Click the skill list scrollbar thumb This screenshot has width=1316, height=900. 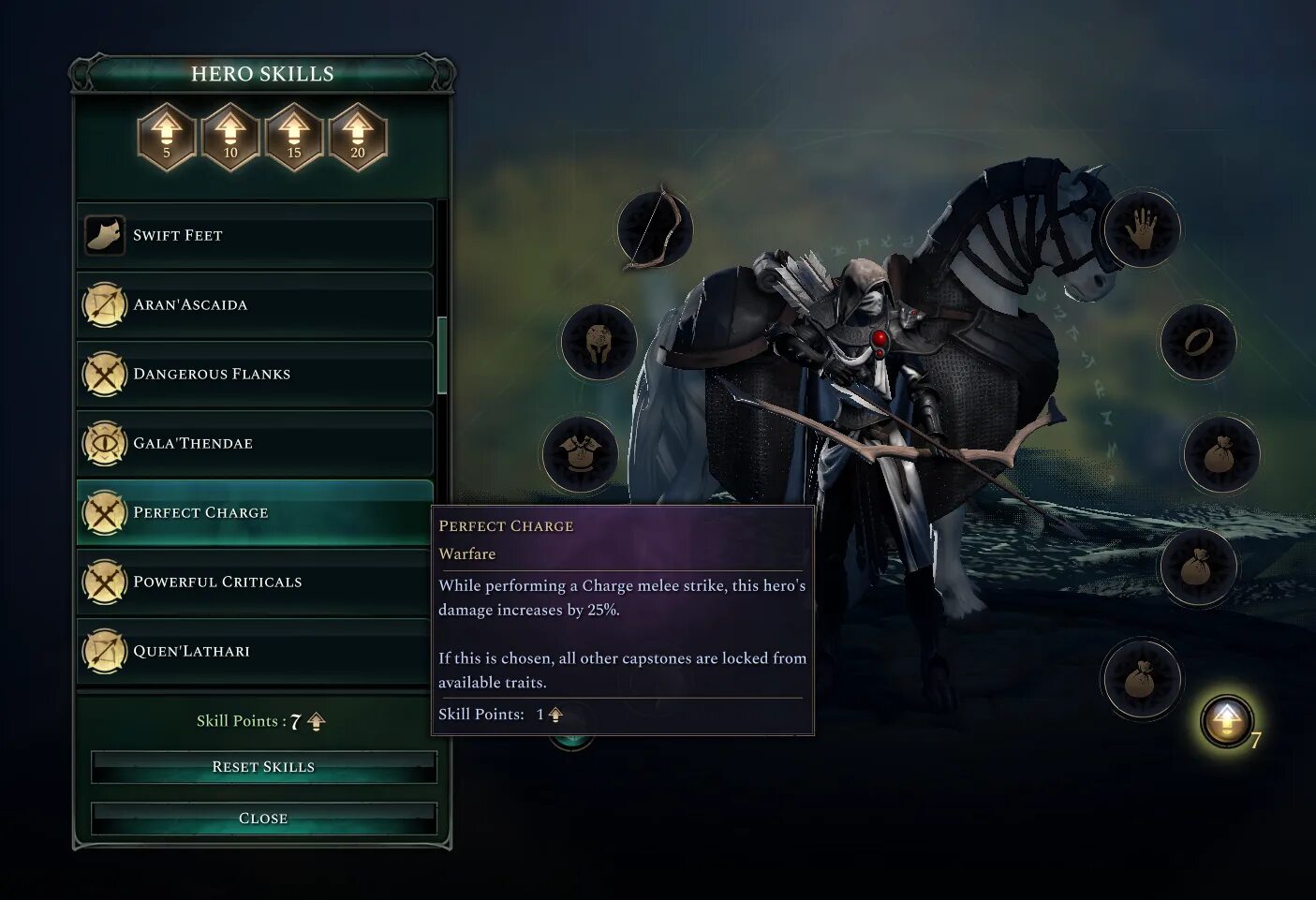coord(442,355)
